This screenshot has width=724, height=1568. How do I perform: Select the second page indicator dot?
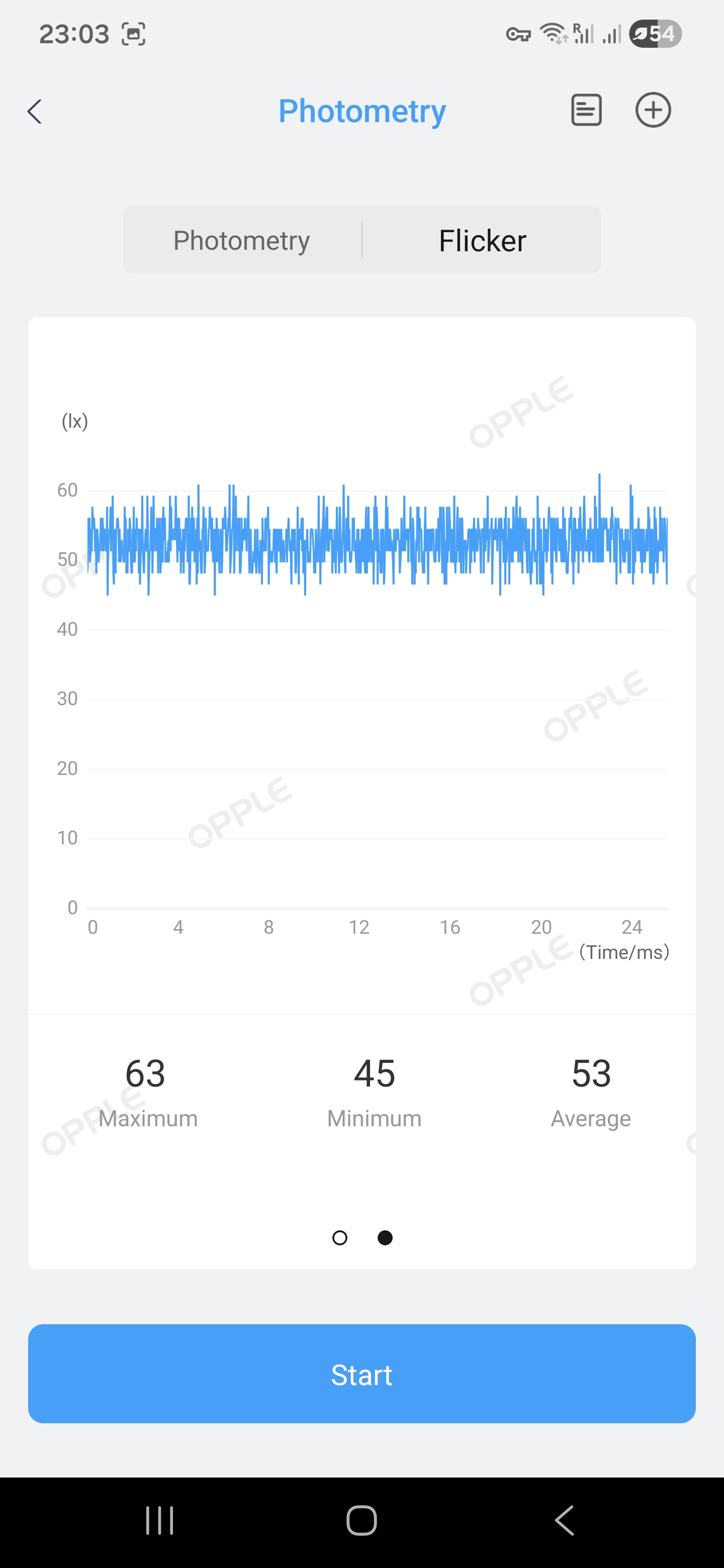click(385, 1237)
